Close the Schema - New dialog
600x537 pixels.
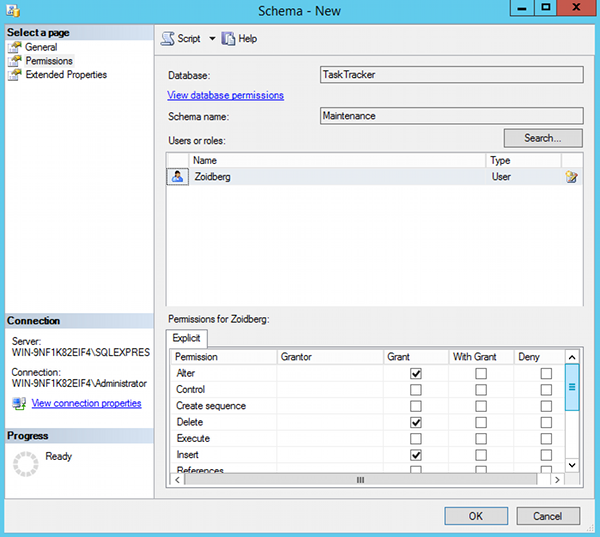click(576, 7)
